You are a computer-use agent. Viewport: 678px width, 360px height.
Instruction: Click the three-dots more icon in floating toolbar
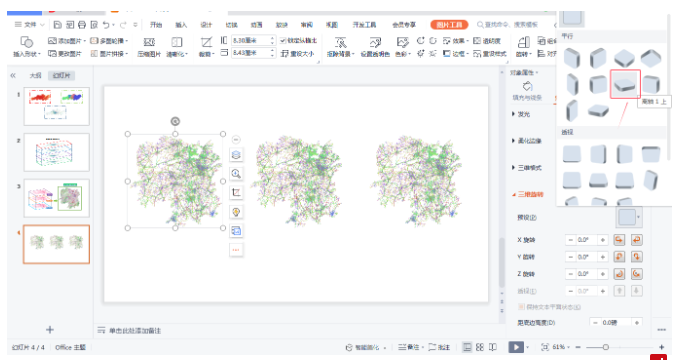tap(236, 250)
